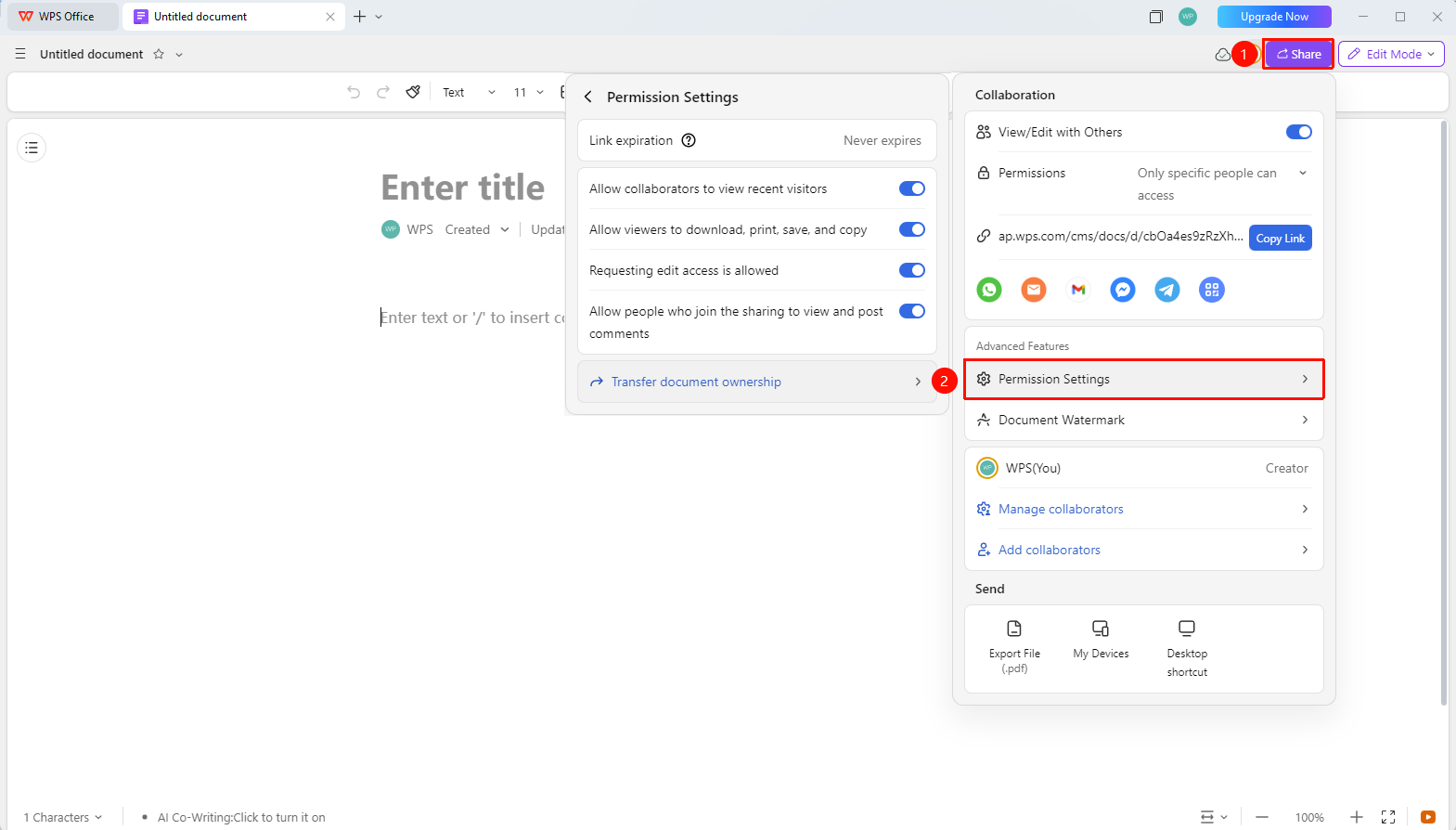
Task: Toggle view and post comments permission
Action: (912, 311)
